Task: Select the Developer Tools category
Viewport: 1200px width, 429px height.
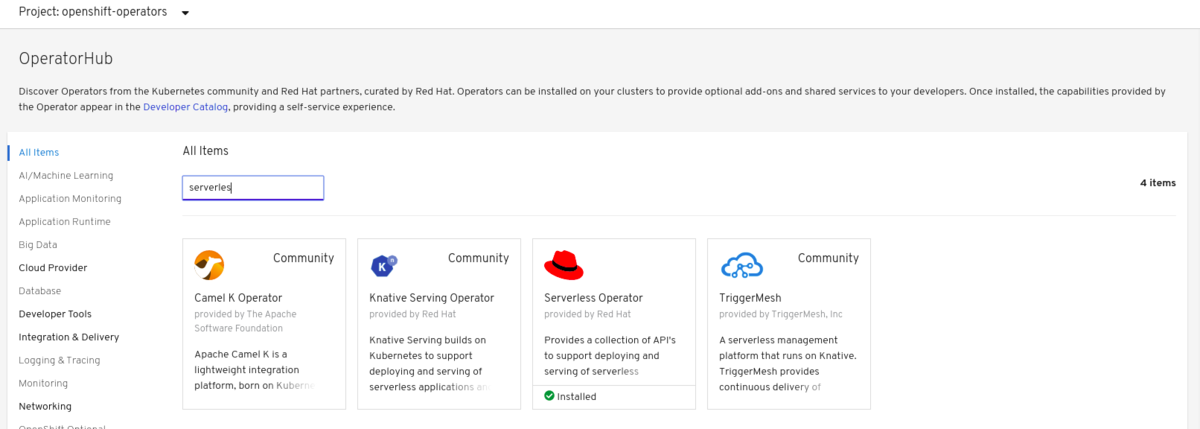Action: tap(55, 313)
